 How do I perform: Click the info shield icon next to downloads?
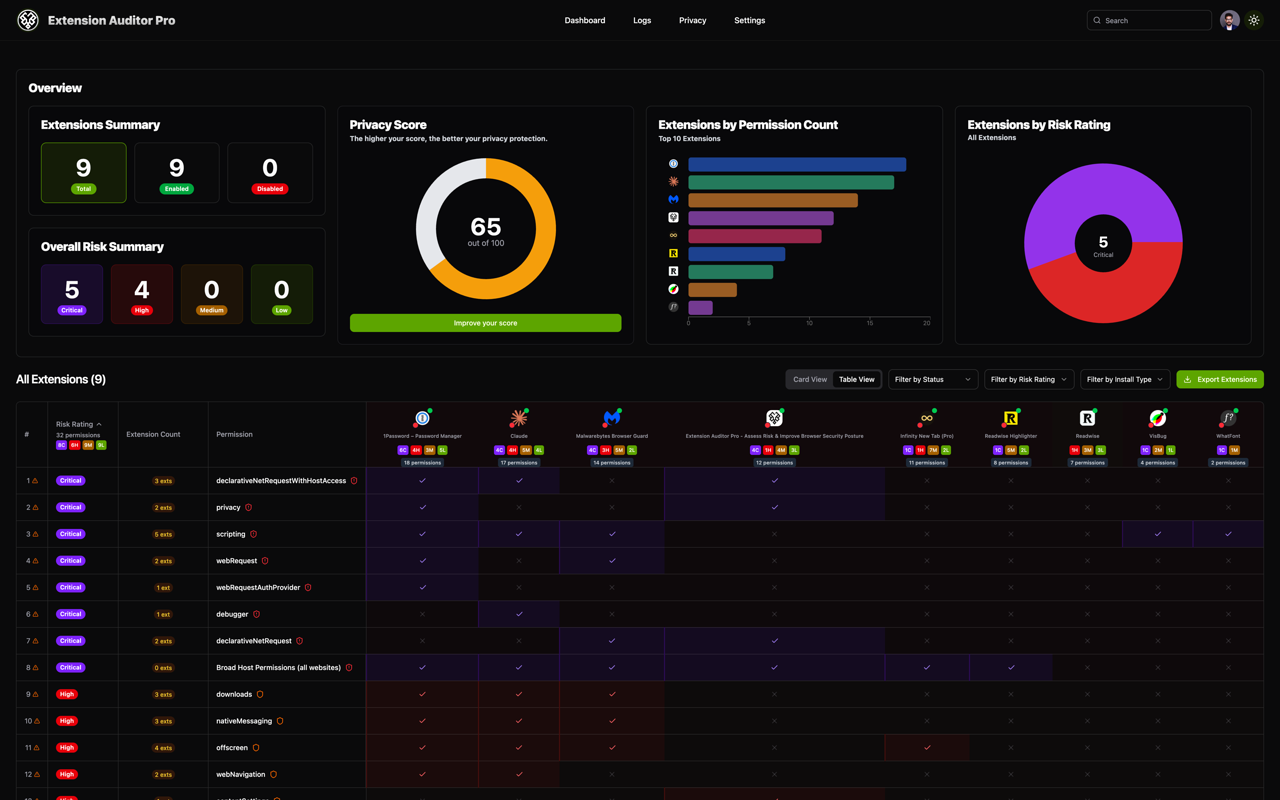pyautogui.click(x=260, y=694)
